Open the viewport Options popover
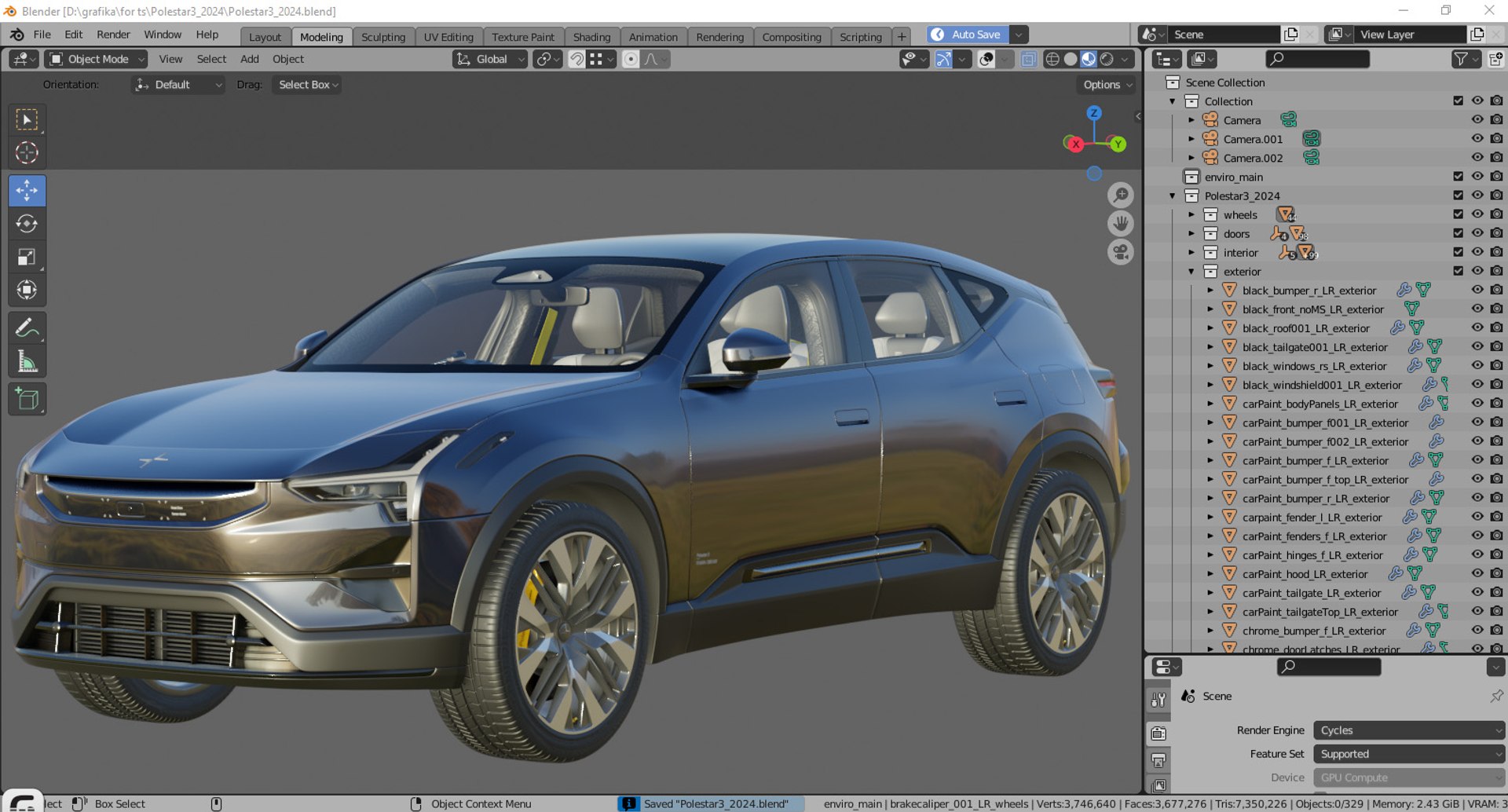Image resolution: width=1508 pixels, height=812 pixels. coord(1107,85)
